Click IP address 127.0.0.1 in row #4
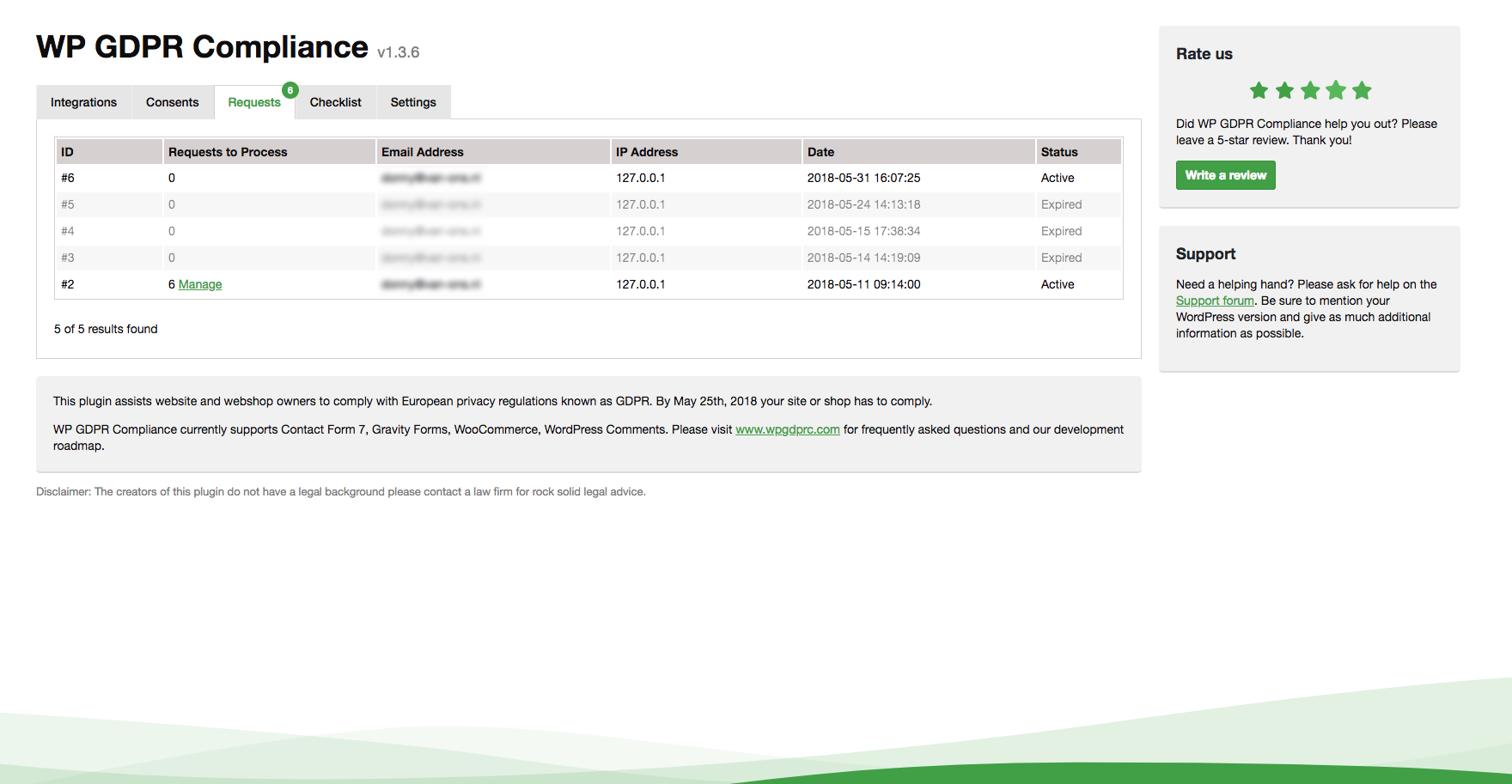Screen dimensions: 1512x784 (640, 231)
